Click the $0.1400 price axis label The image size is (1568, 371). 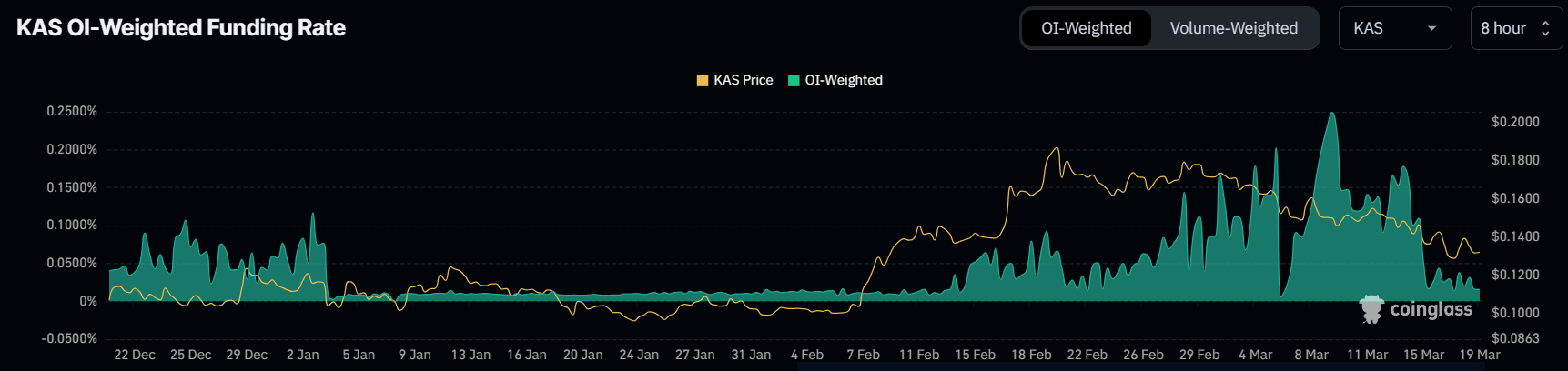pyautogui.click(x=1515, y=236)
